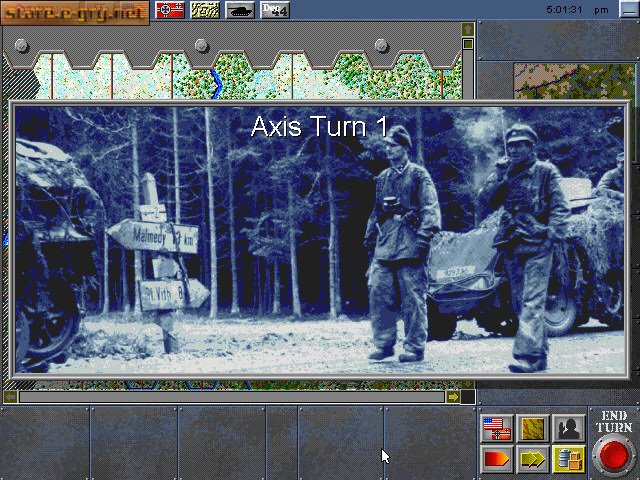The width and height of the screenshot is (640, 480).
Task: Click the map scroll up arrow
Action: (468, 29)
